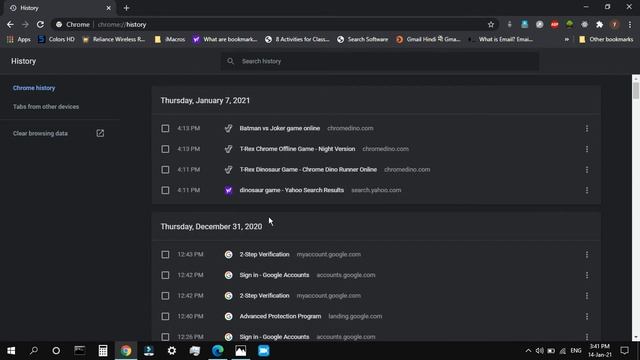
Task: Click Clear browsing data link
Action: coord(40,133)
